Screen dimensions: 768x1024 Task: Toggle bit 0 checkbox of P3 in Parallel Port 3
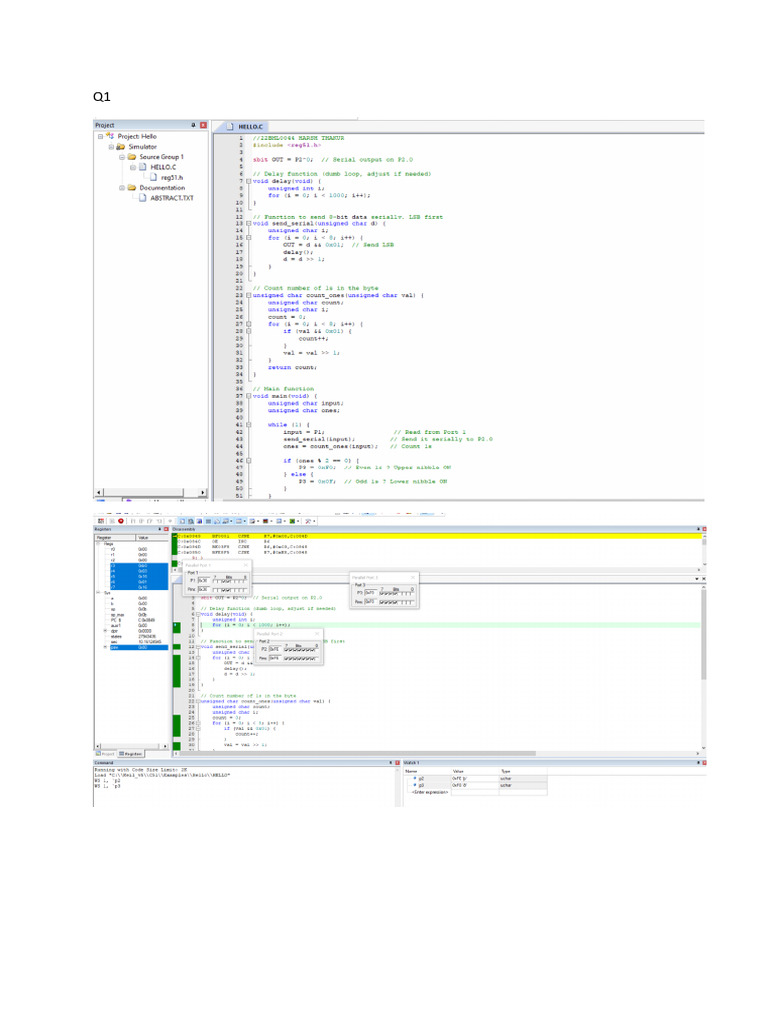tap(411, 594)
